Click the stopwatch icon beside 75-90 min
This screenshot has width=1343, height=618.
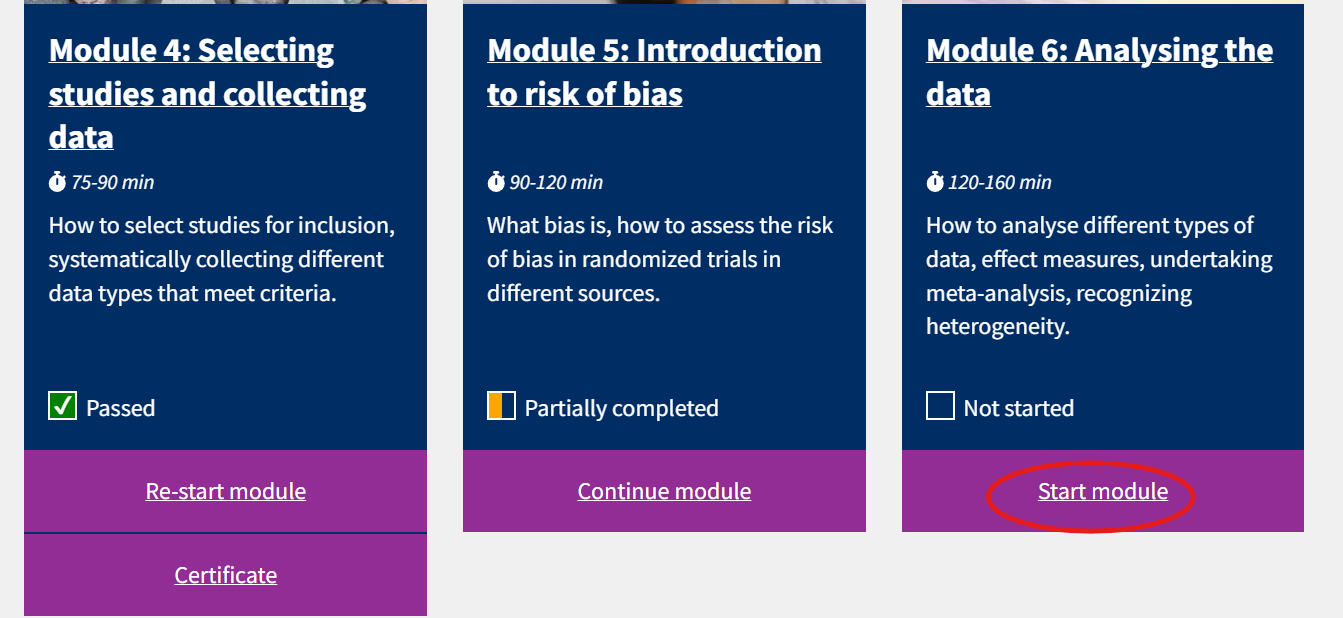click(x=57, y=182)
